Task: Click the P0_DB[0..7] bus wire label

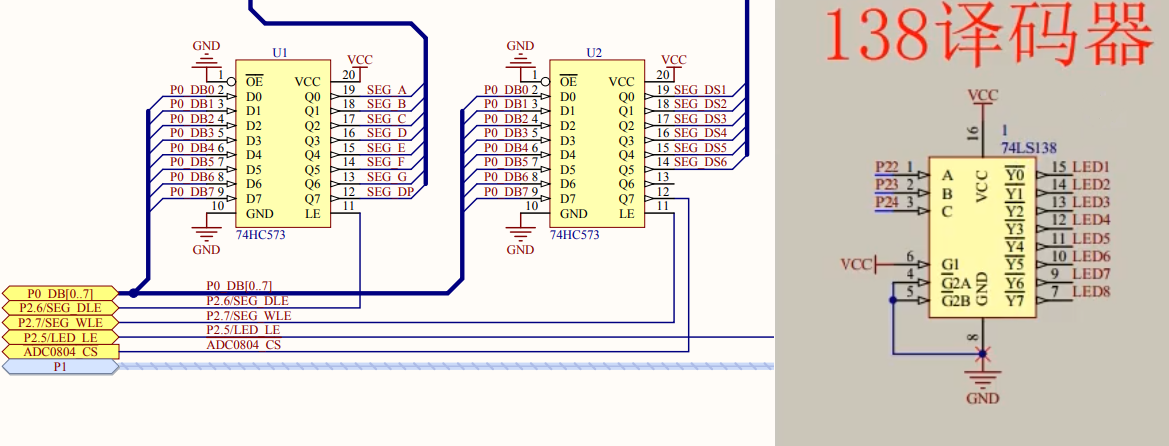Action: point(239,286)
